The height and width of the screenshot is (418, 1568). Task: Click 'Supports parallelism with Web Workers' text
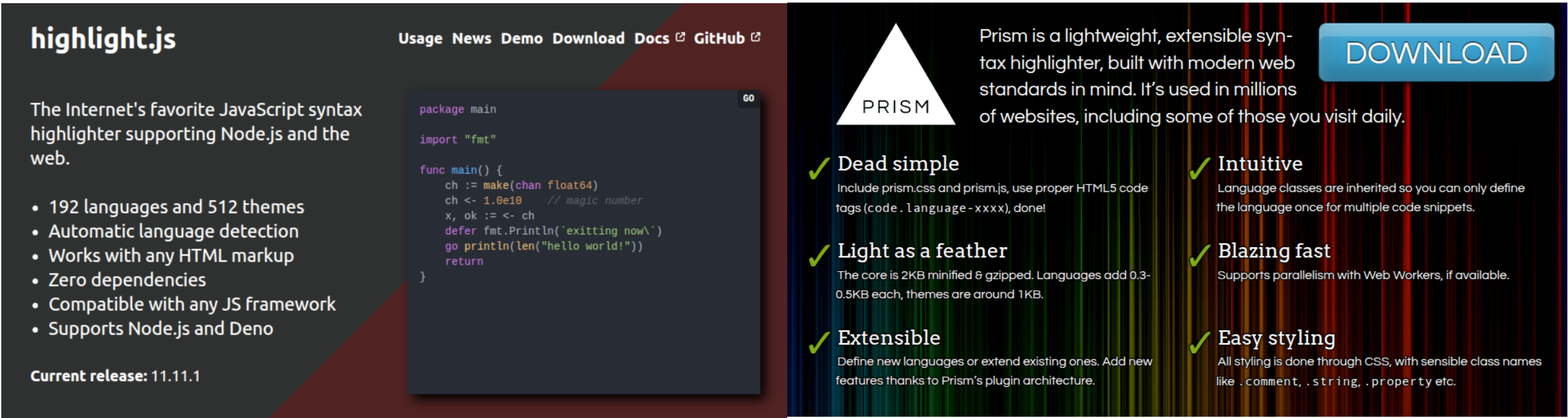(x=1363, y=275)
